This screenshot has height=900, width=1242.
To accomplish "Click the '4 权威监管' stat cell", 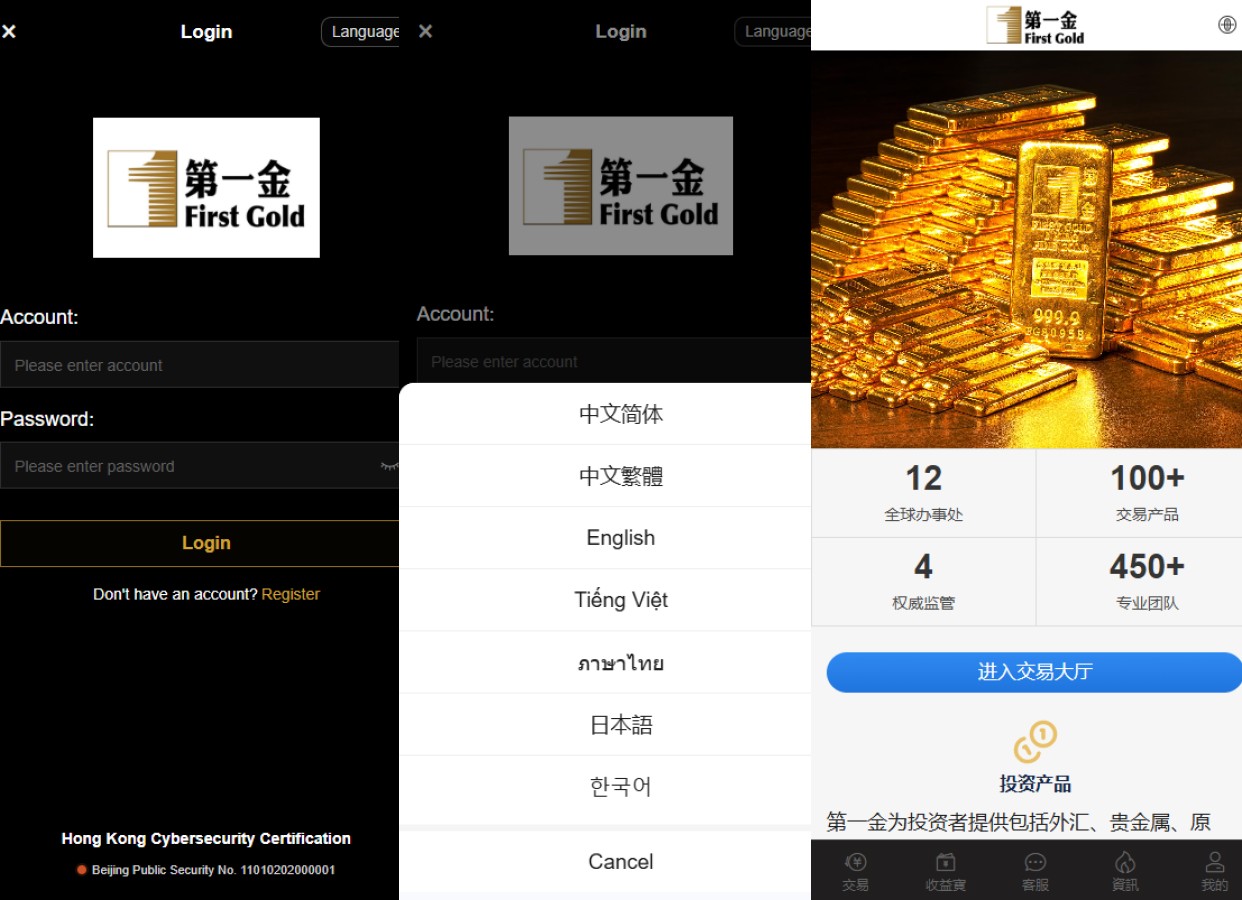I will click(924, 582).
